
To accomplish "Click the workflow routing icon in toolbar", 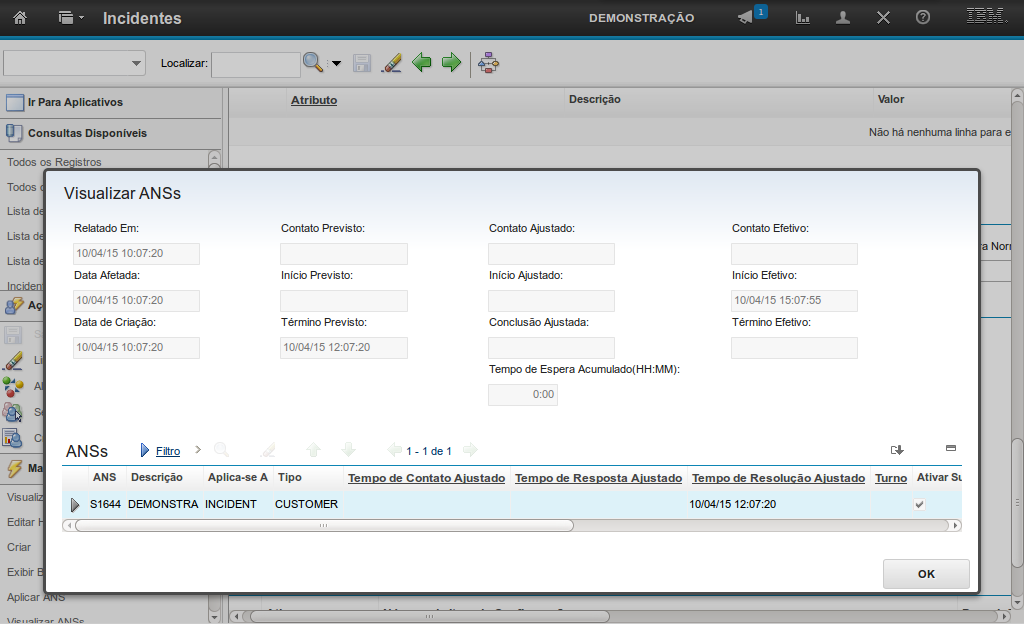I will click(x=489, y=63).
